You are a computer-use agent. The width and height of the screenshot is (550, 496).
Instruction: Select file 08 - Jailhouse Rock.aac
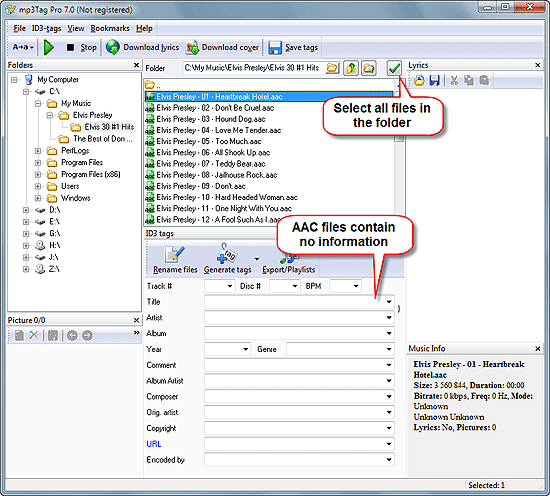[x=216, y=175]
